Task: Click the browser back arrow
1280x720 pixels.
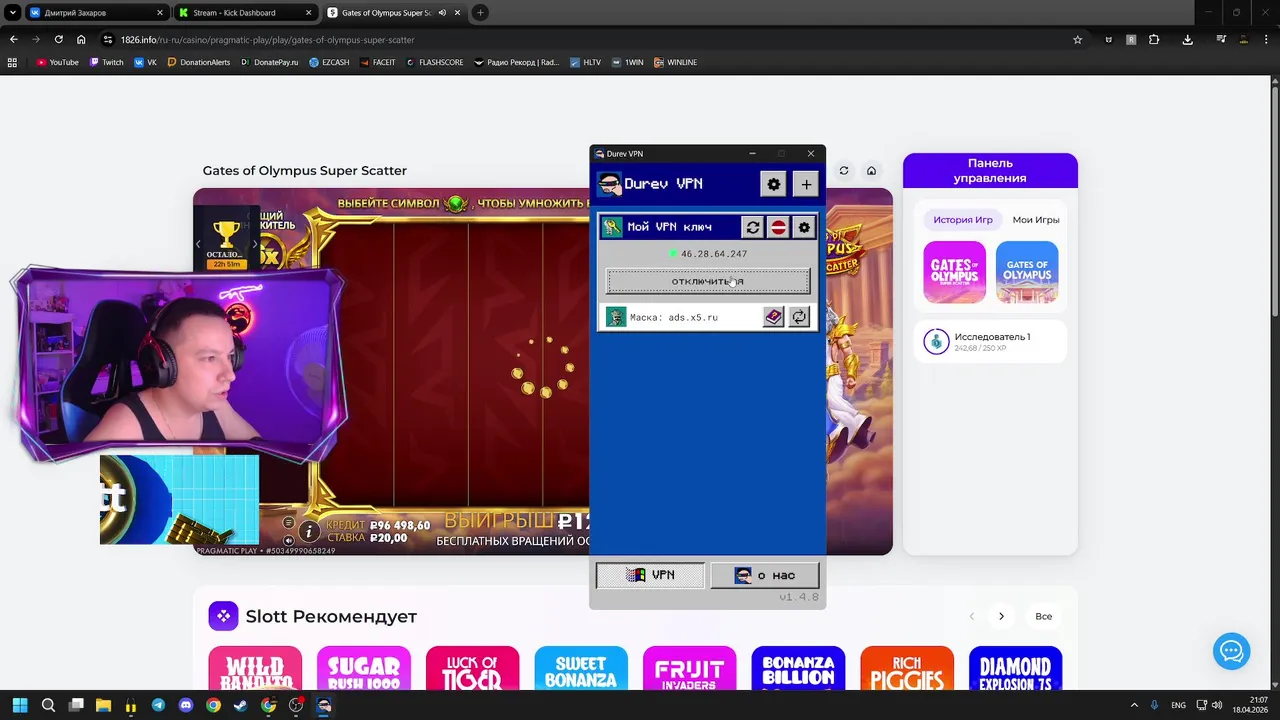Action: tap(13, 40)
